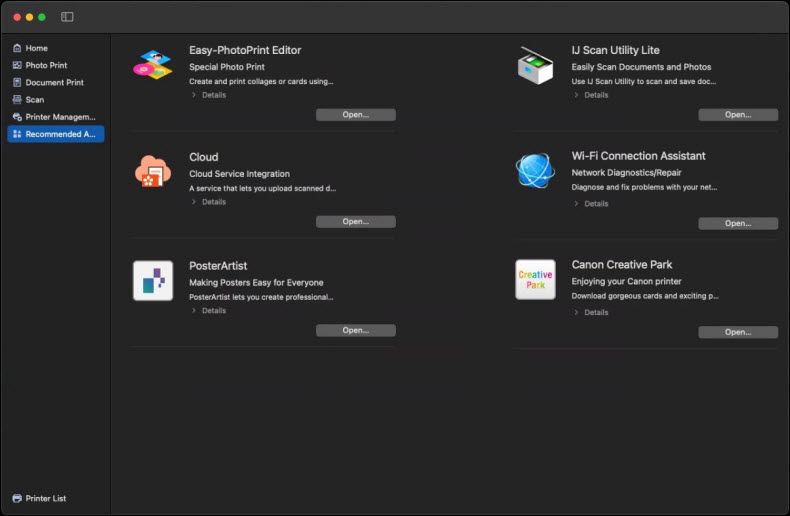790x516 pixels.
Task: Toggle the sidebar with the title bar icon
Action: click(67, 17)
